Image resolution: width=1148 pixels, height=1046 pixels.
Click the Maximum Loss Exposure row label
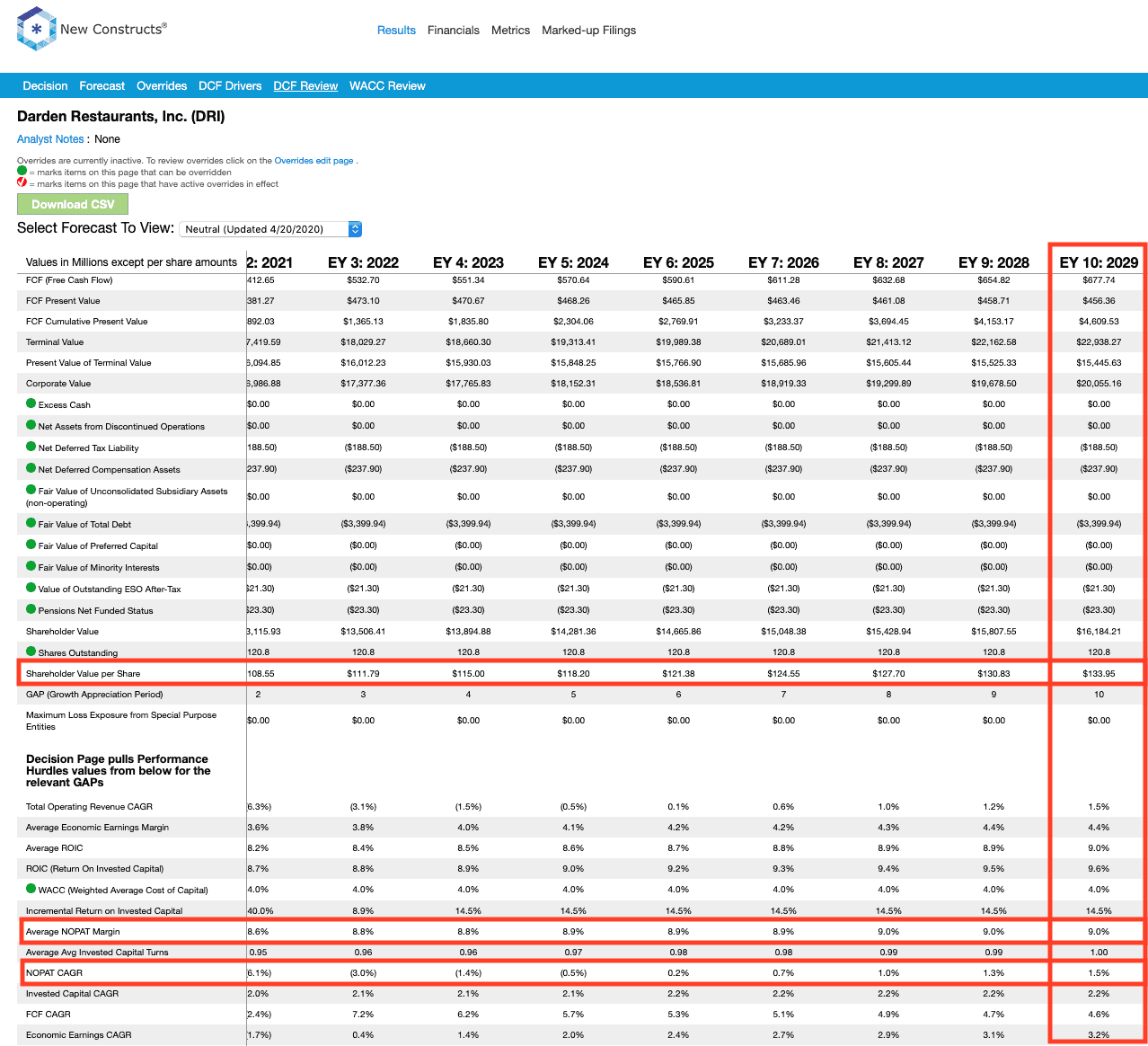121,721
